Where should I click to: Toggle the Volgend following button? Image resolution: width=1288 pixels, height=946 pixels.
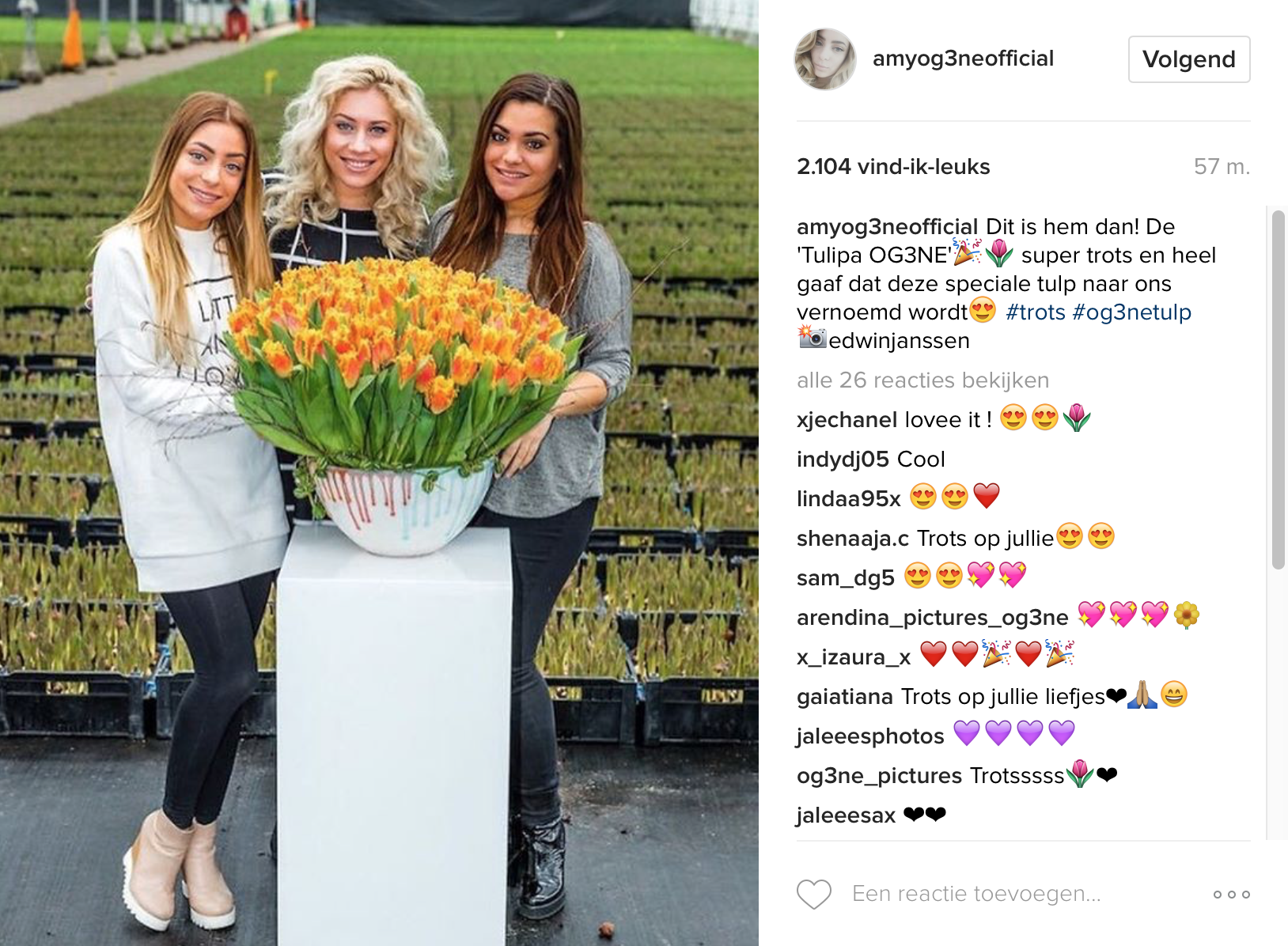pyautogui.click(x=1189, y=59)
